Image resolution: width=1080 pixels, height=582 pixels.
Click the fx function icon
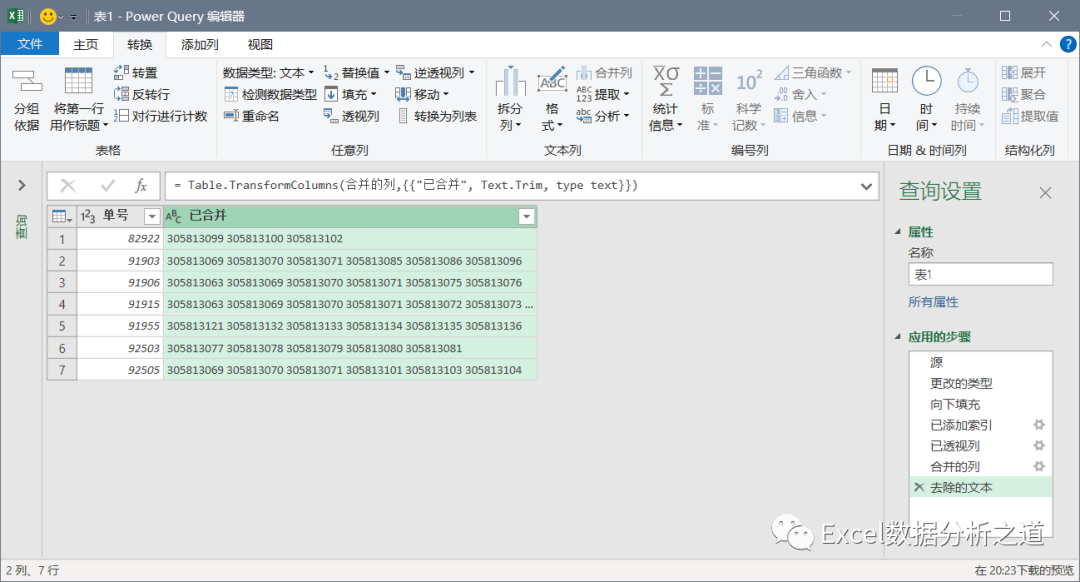pos(141,185)
